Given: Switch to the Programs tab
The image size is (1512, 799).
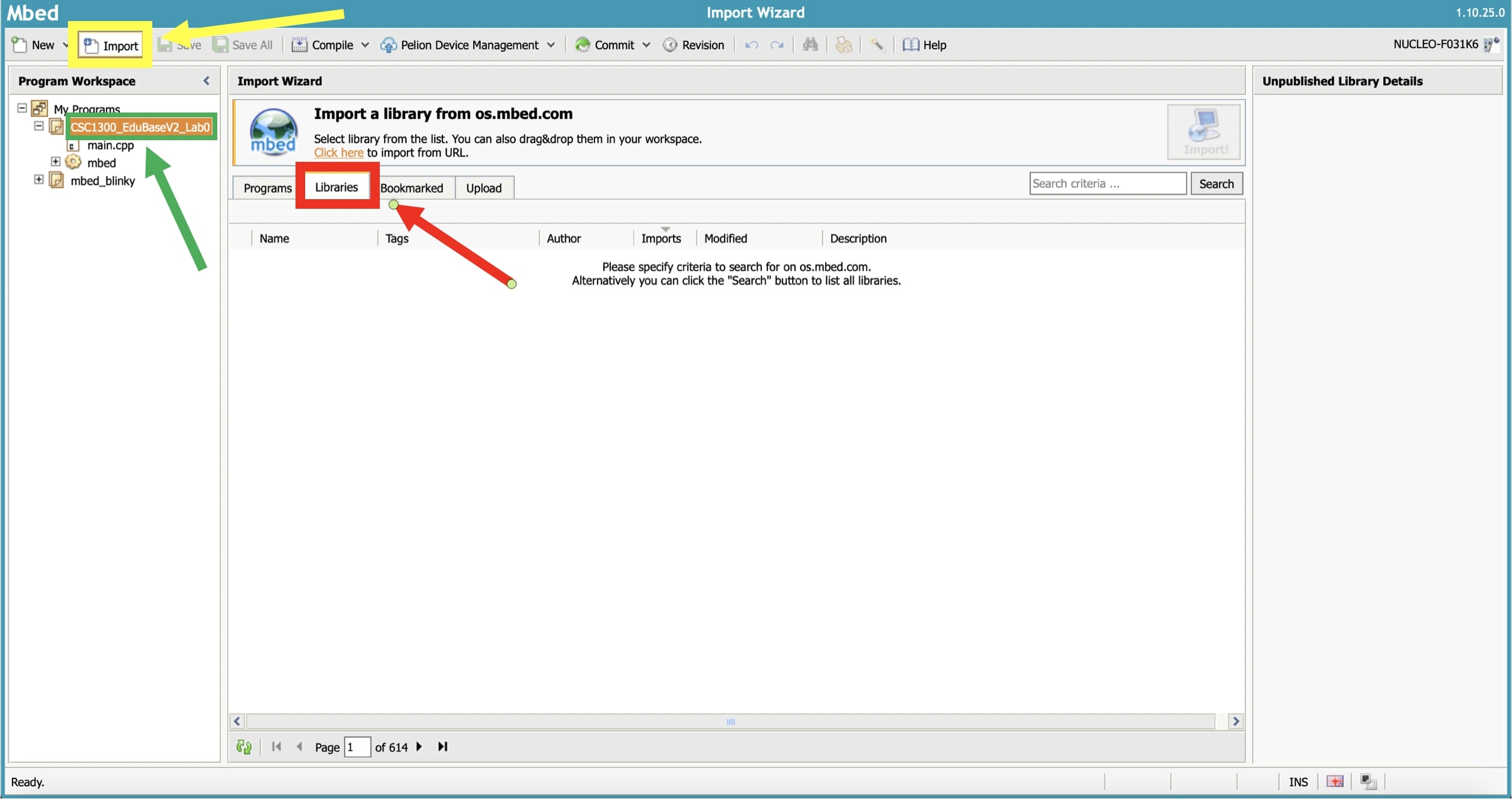Looking at the screenshot, I should click(x=267, y=188).
